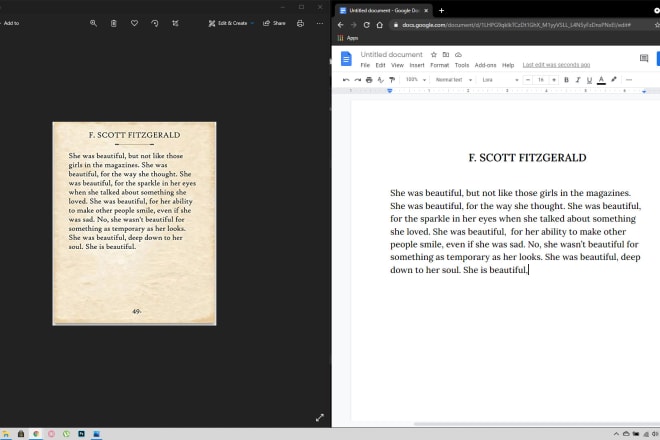Show more toolbar options in Docs
The image size is (660, 440).
[629, 80]
